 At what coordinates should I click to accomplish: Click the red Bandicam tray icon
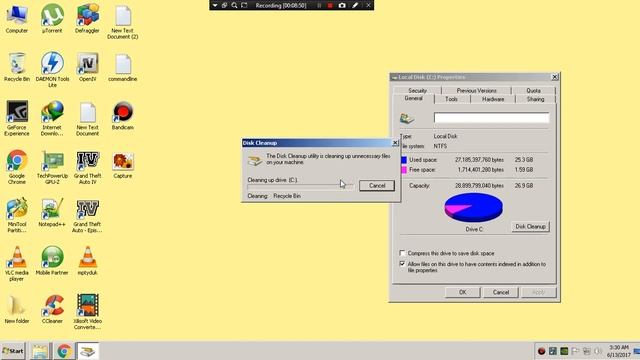[x=542, y=351]
